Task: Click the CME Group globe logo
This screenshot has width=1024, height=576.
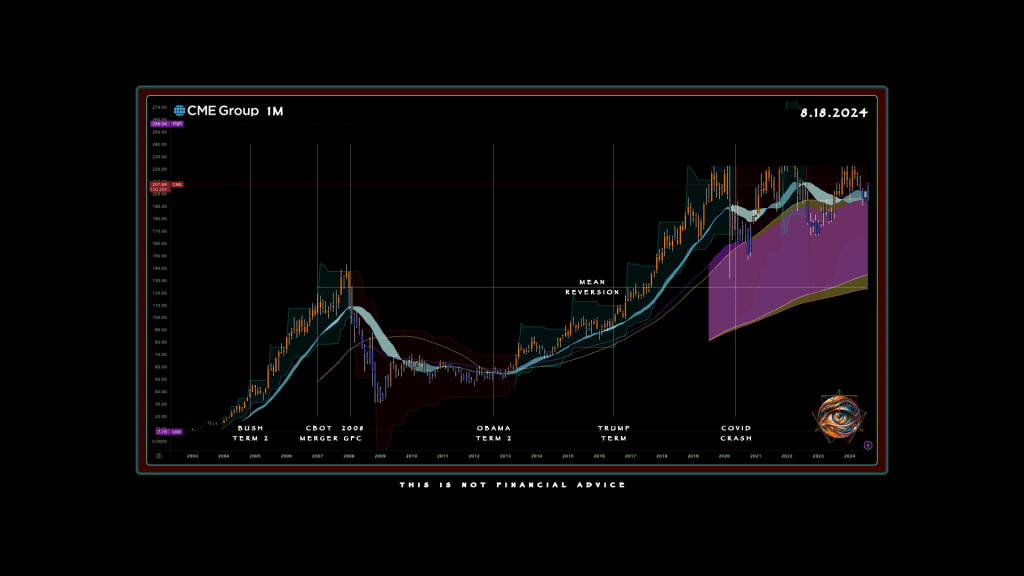Action: (180, 111)
